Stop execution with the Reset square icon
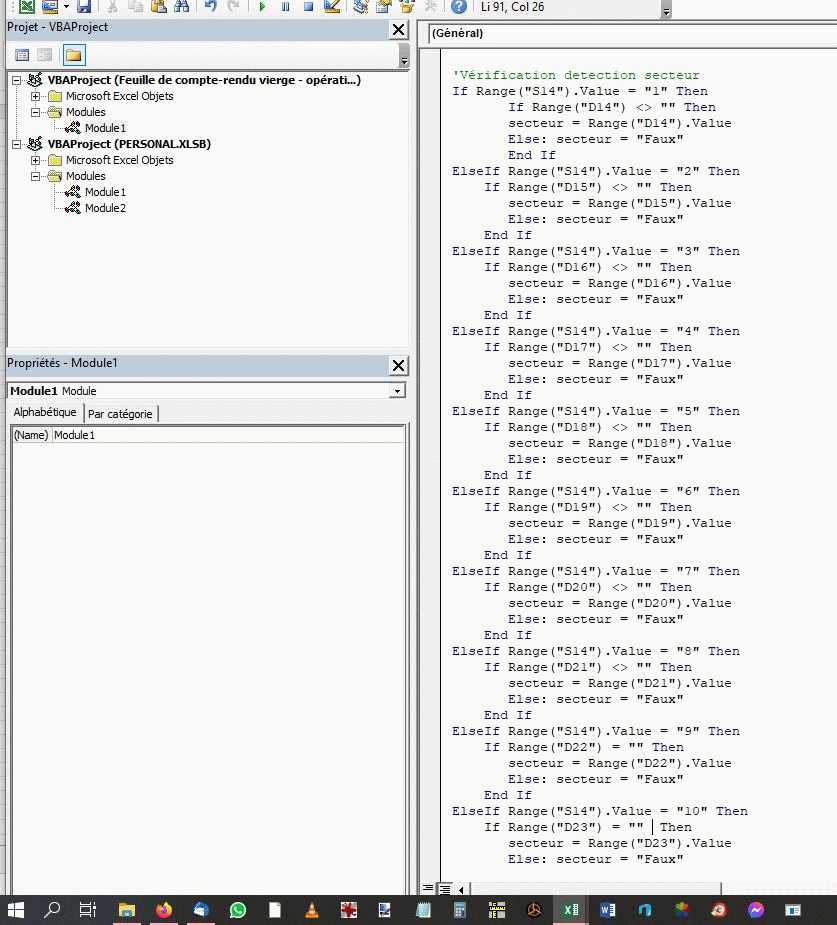 click(x=308, y=6)
